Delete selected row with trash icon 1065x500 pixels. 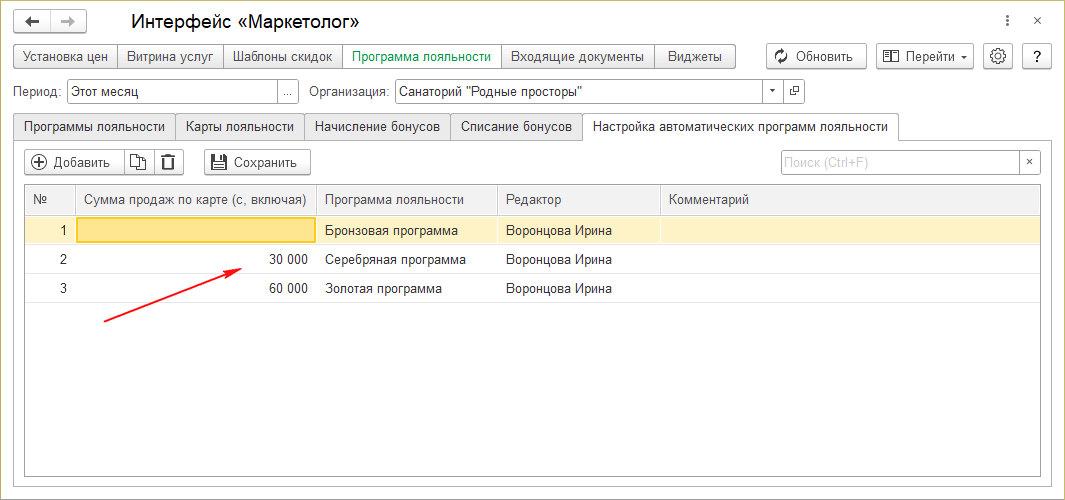coord(168,162)
